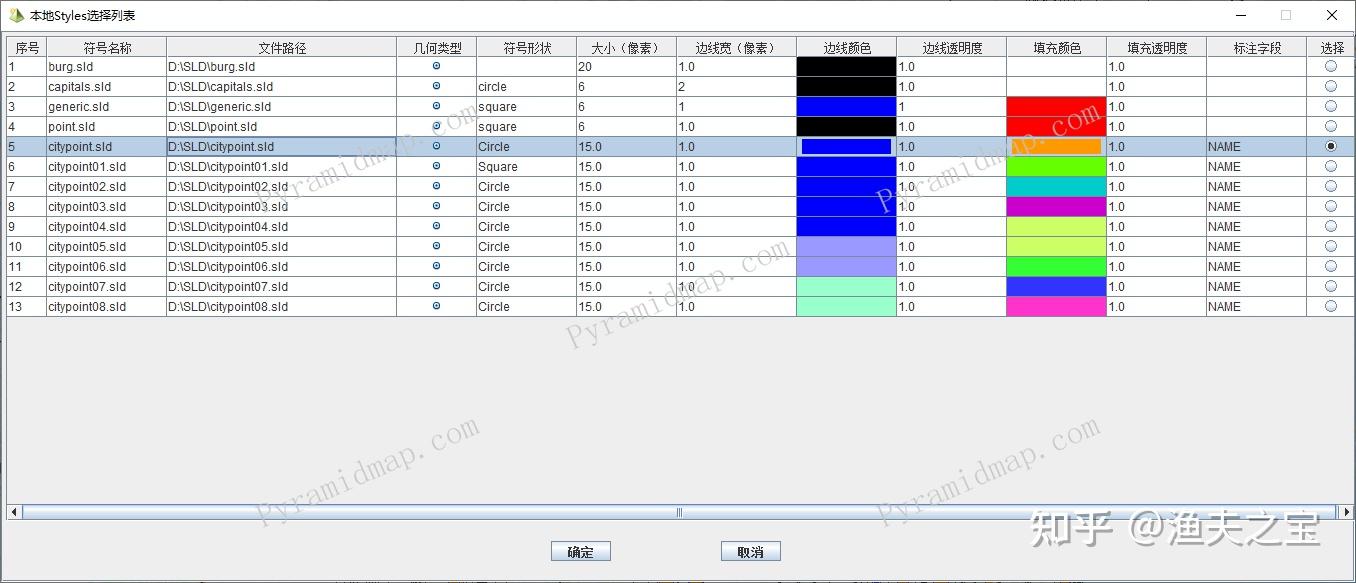The height and width of the screenshot is (583, 1356).
Task: Click the 符号名称 column header
Action: tap(103, 46)
